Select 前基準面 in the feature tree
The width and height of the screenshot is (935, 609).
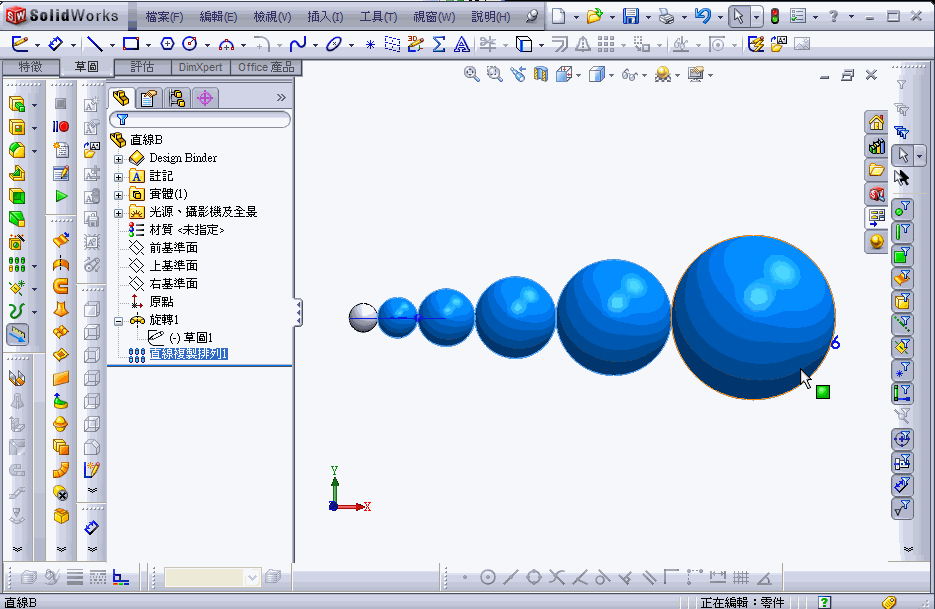pyautogui.click(x=174, y=248)
